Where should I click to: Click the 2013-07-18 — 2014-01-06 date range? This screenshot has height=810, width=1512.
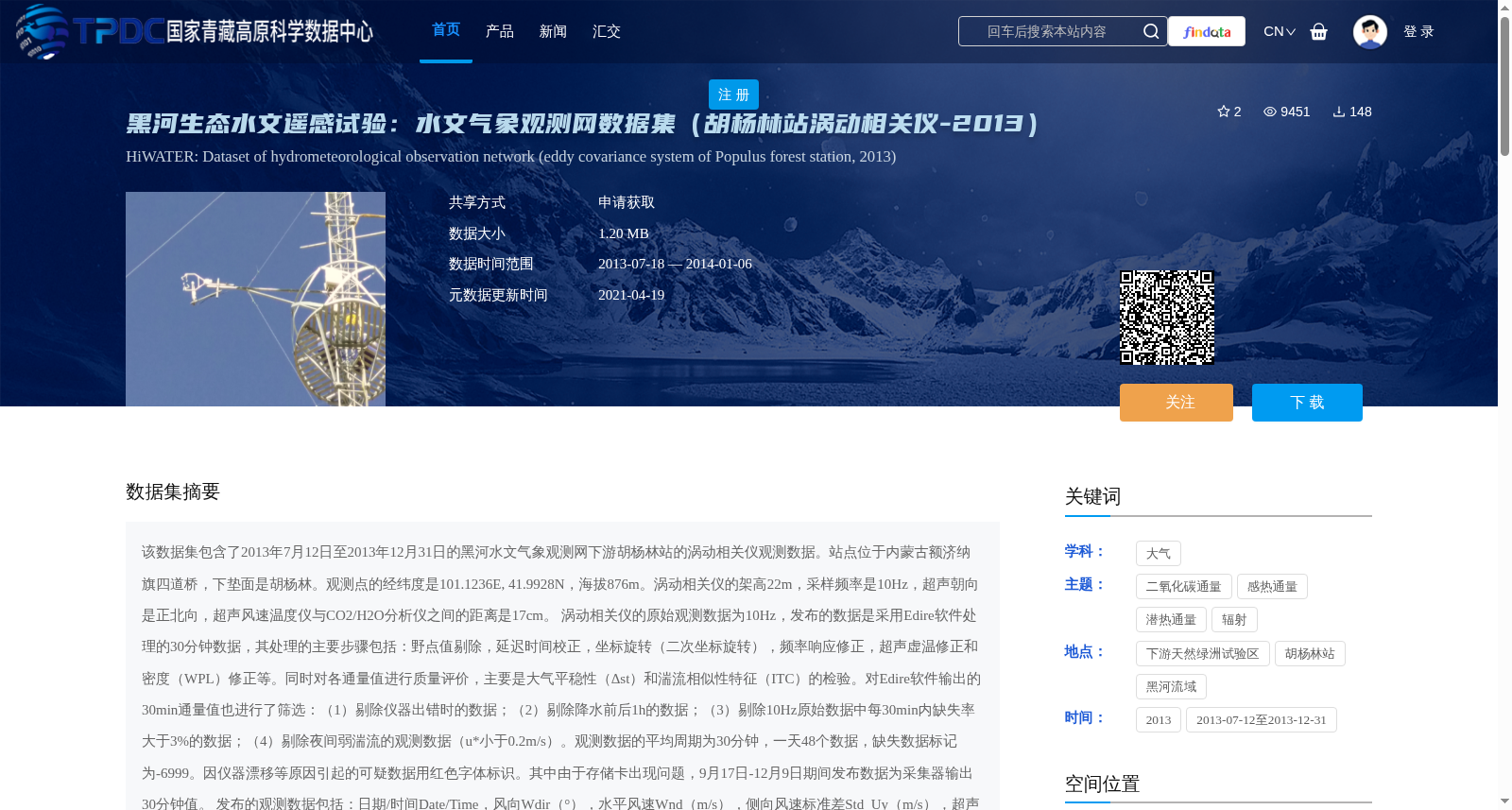(675, 264)
